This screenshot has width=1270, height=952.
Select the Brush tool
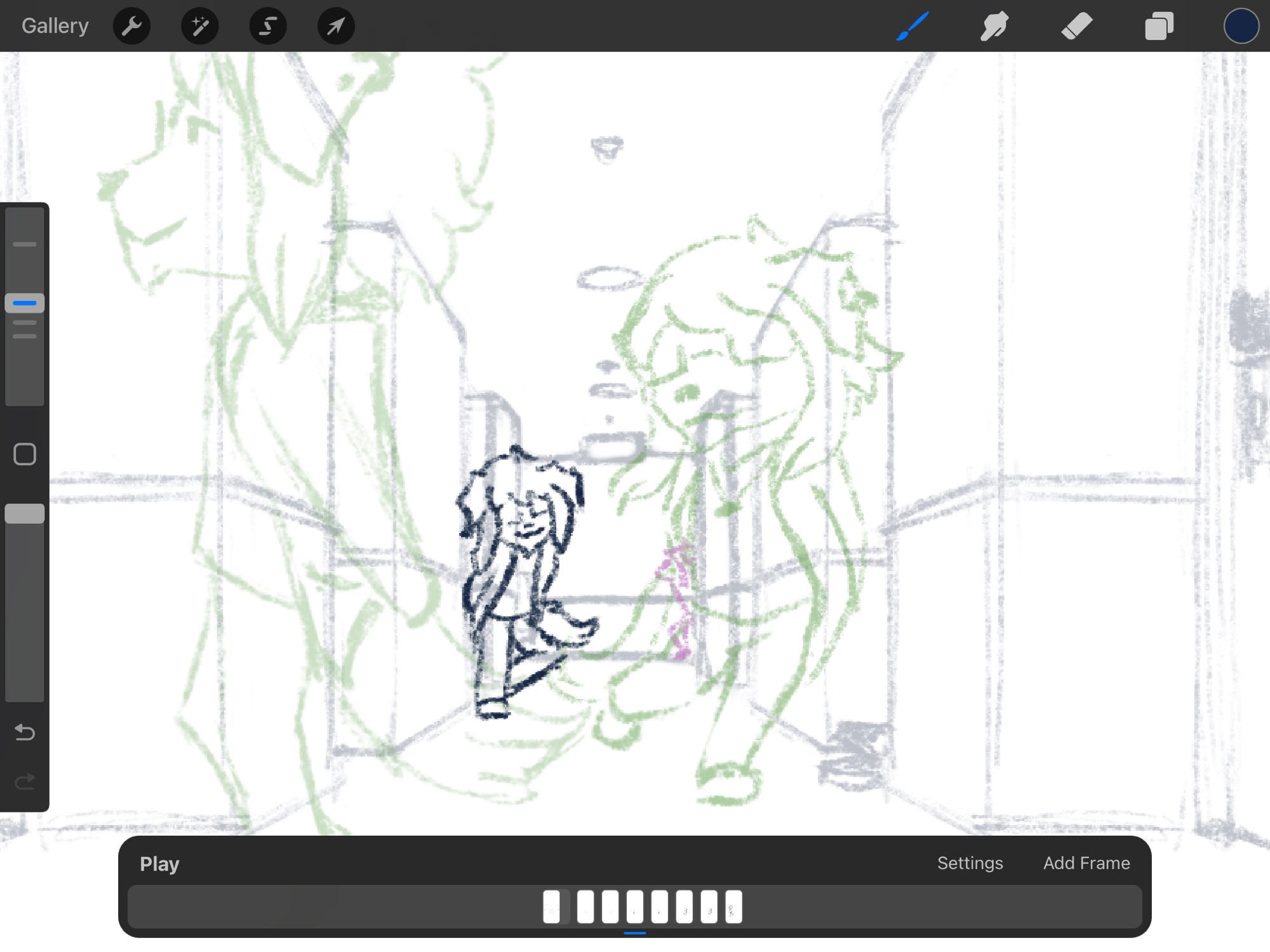tap(912, 26)
